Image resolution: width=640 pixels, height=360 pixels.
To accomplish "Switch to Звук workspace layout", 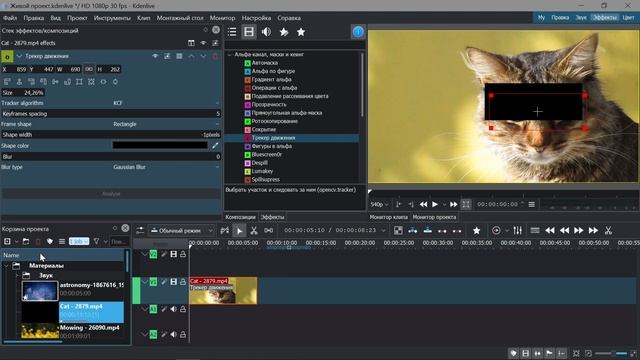I will click(x=581, y=18).
